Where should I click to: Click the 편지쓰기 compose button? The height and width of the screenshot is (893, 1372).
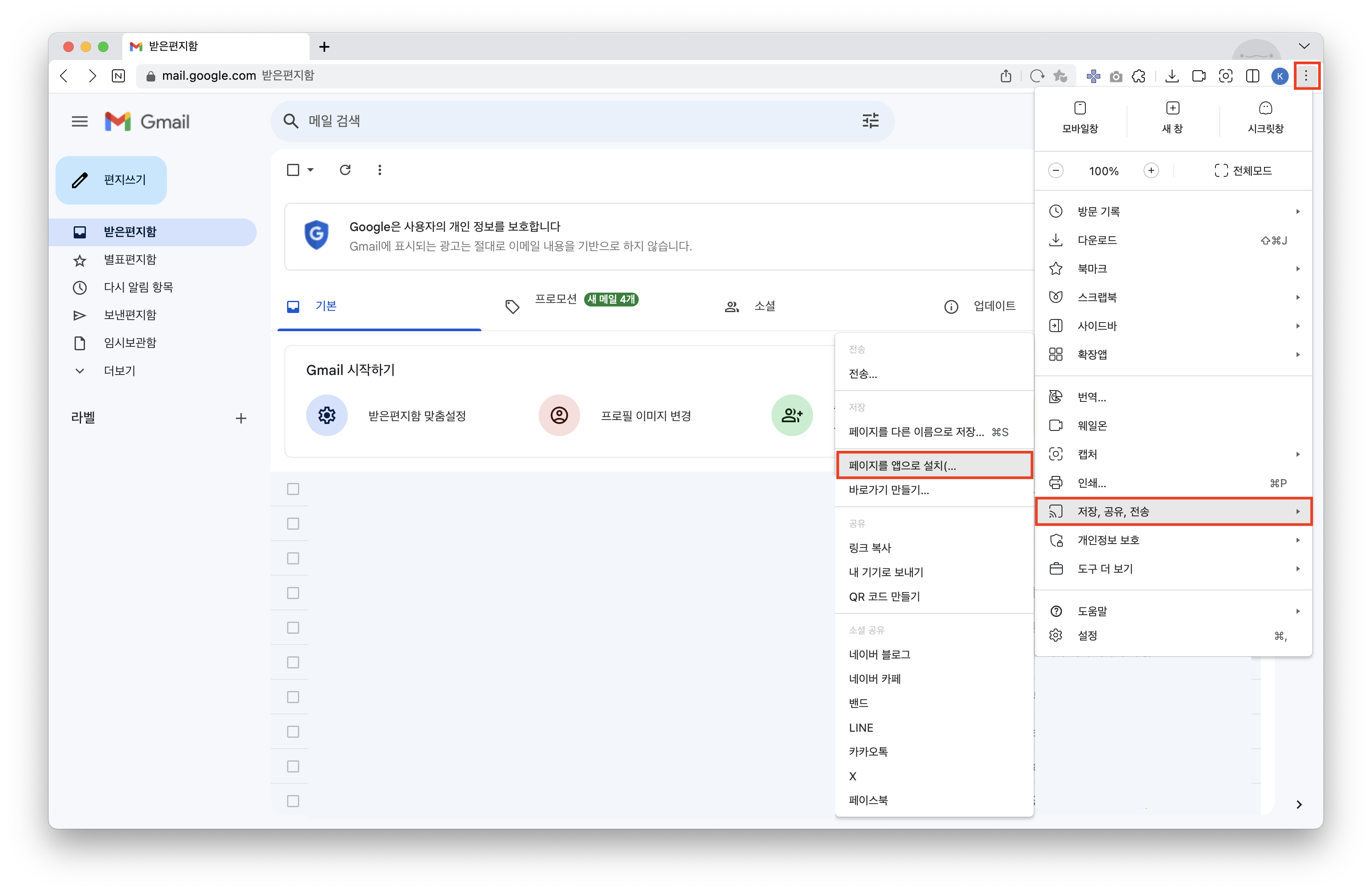pos(111,180)
